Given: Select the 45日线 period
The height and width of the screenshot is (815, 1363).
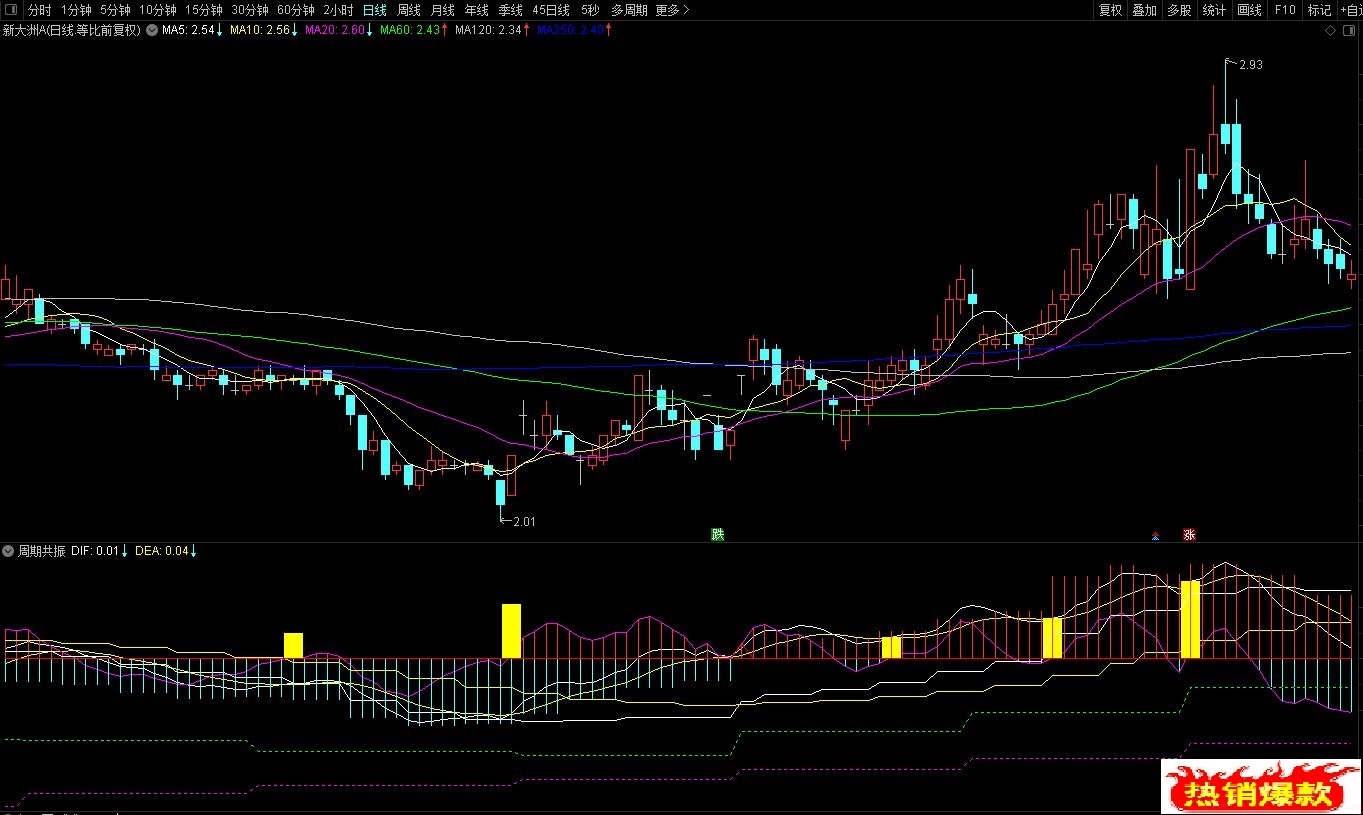Looking at the screenshot, I should click(x=551, y=10).
